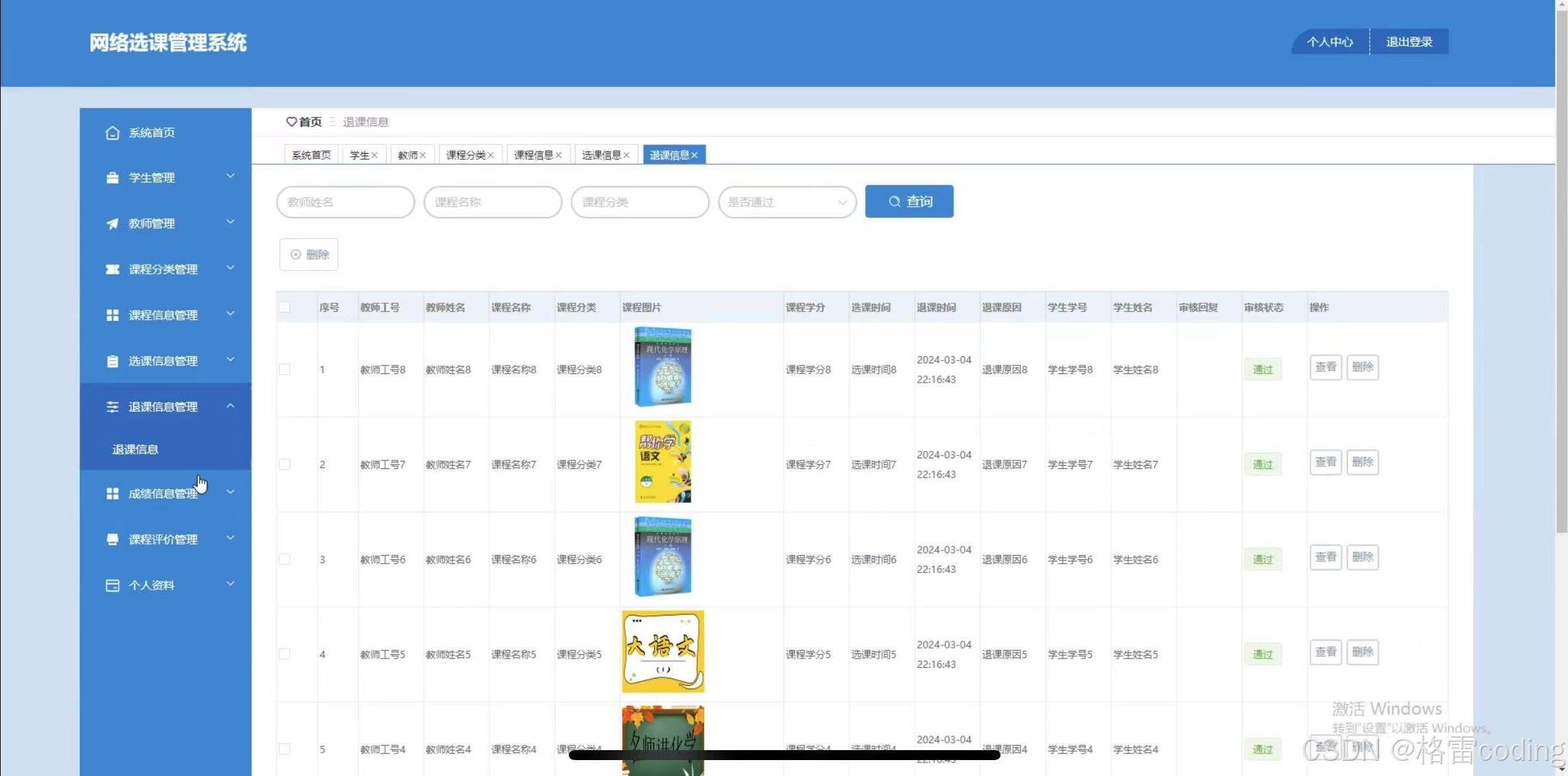Close the 课程分类 tab with its X
The height and width of the screenshot is (776, 1568).
pyautogui.click(x=491, y=155)
